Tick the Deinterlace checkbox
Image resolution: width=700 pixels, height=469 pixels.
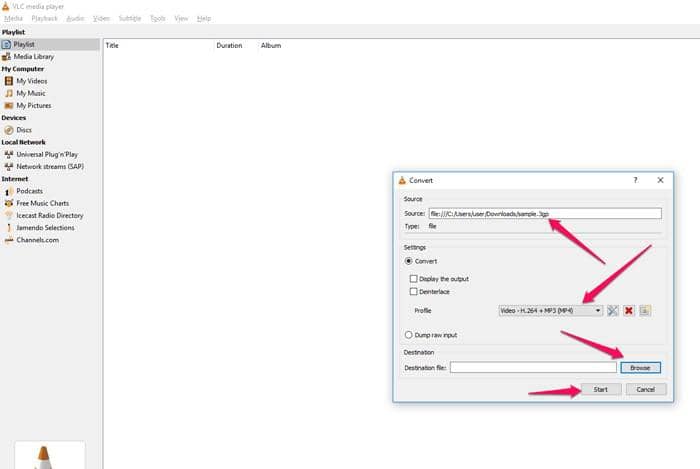[413, 292]
